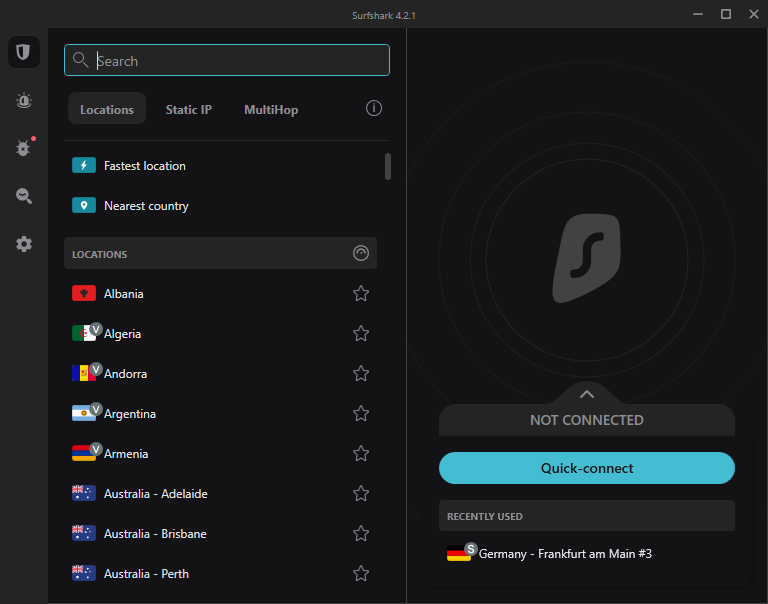
Task: Click the Surfshark logo in the center
Action: coord(587,258)
